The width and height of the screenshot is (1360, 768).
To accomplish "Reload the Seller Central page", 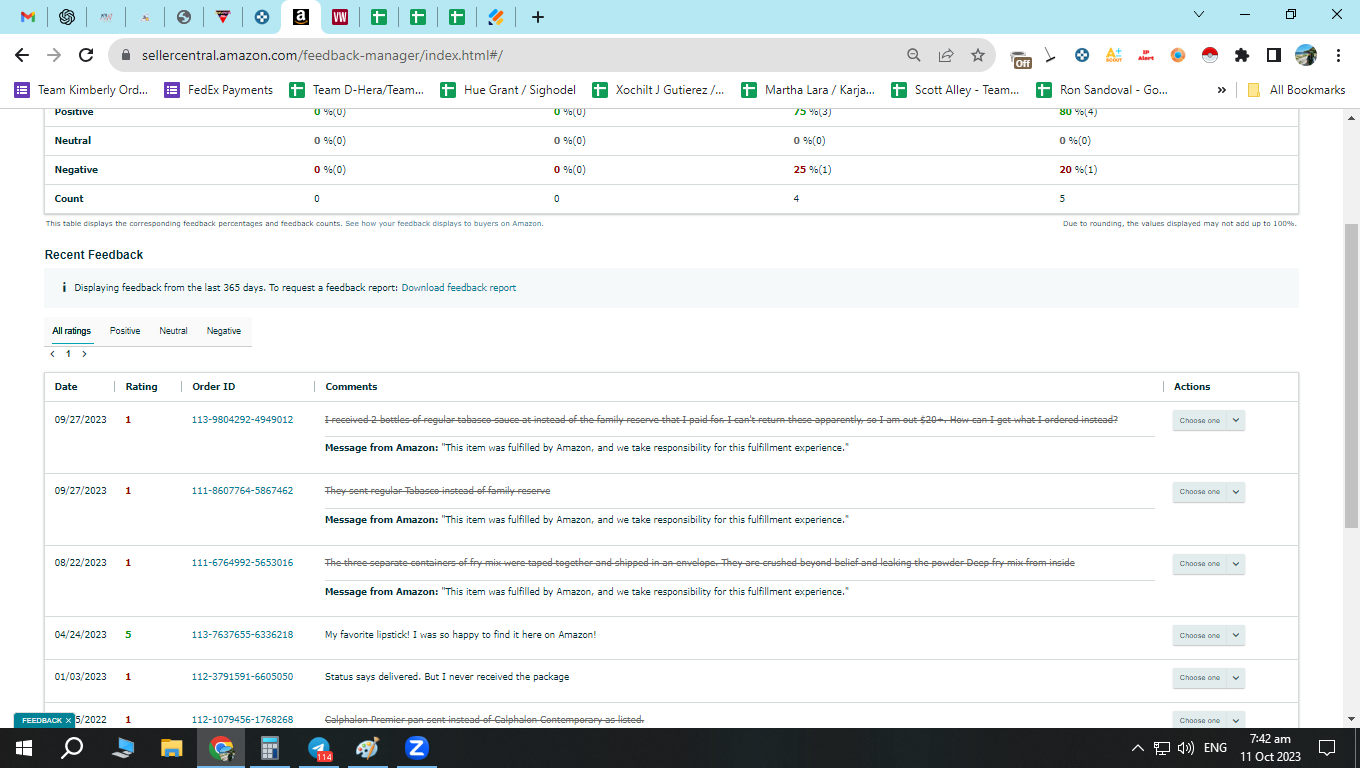I will point(86,55).
